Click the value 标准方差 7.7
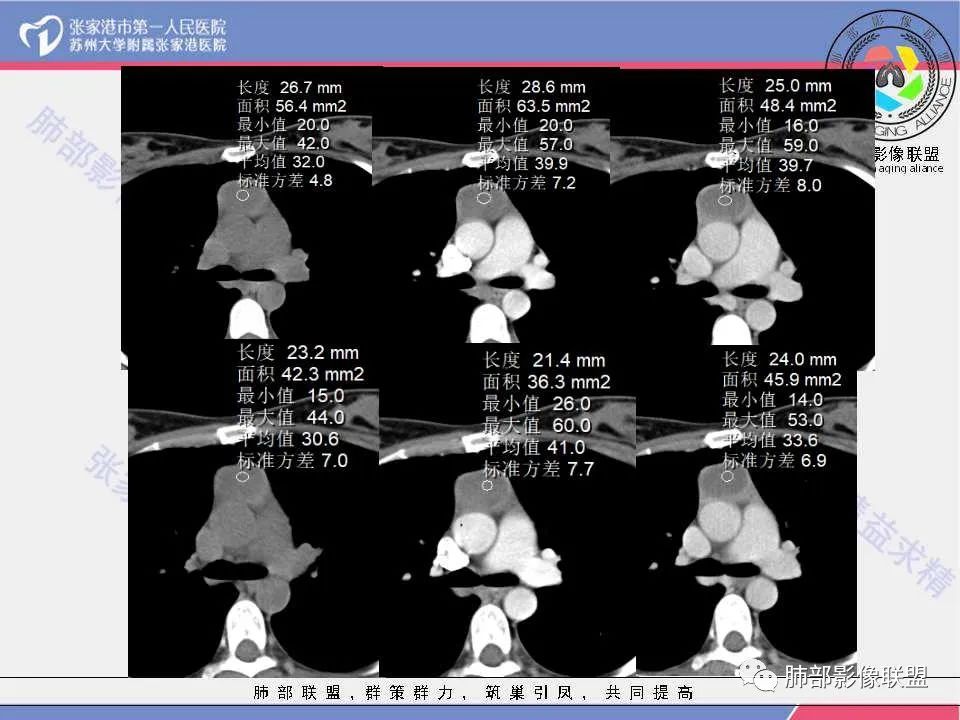Image resolution: width=960 pixels, height=720 pixels. pos(539,469)
